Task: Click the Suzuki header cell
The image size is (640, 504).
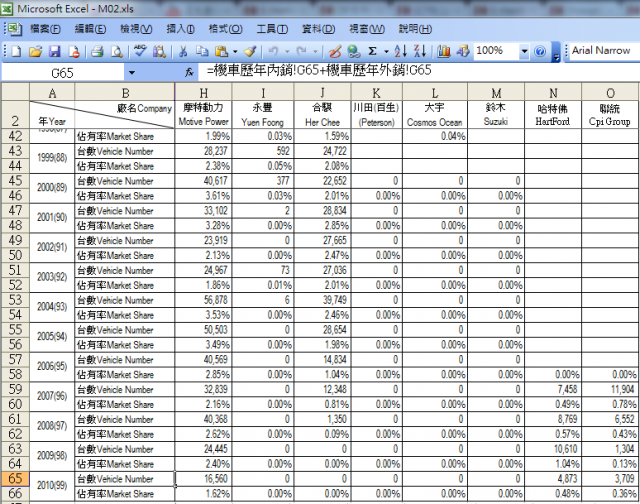Action: click(496, 115)
